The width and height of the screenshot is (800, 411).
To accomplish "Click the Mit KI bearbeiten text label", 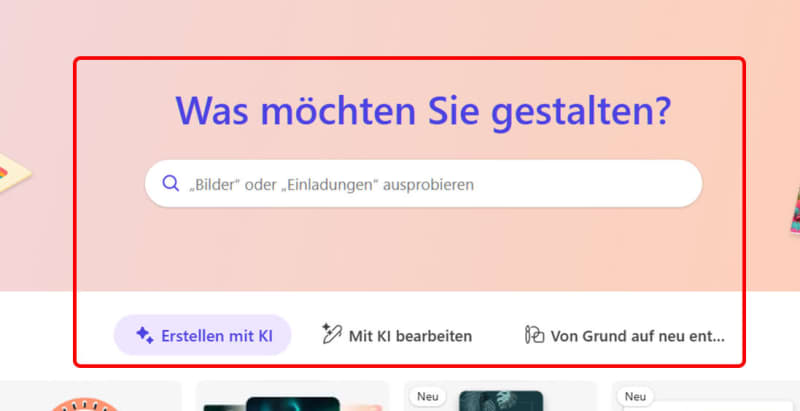I will point(410,335).
